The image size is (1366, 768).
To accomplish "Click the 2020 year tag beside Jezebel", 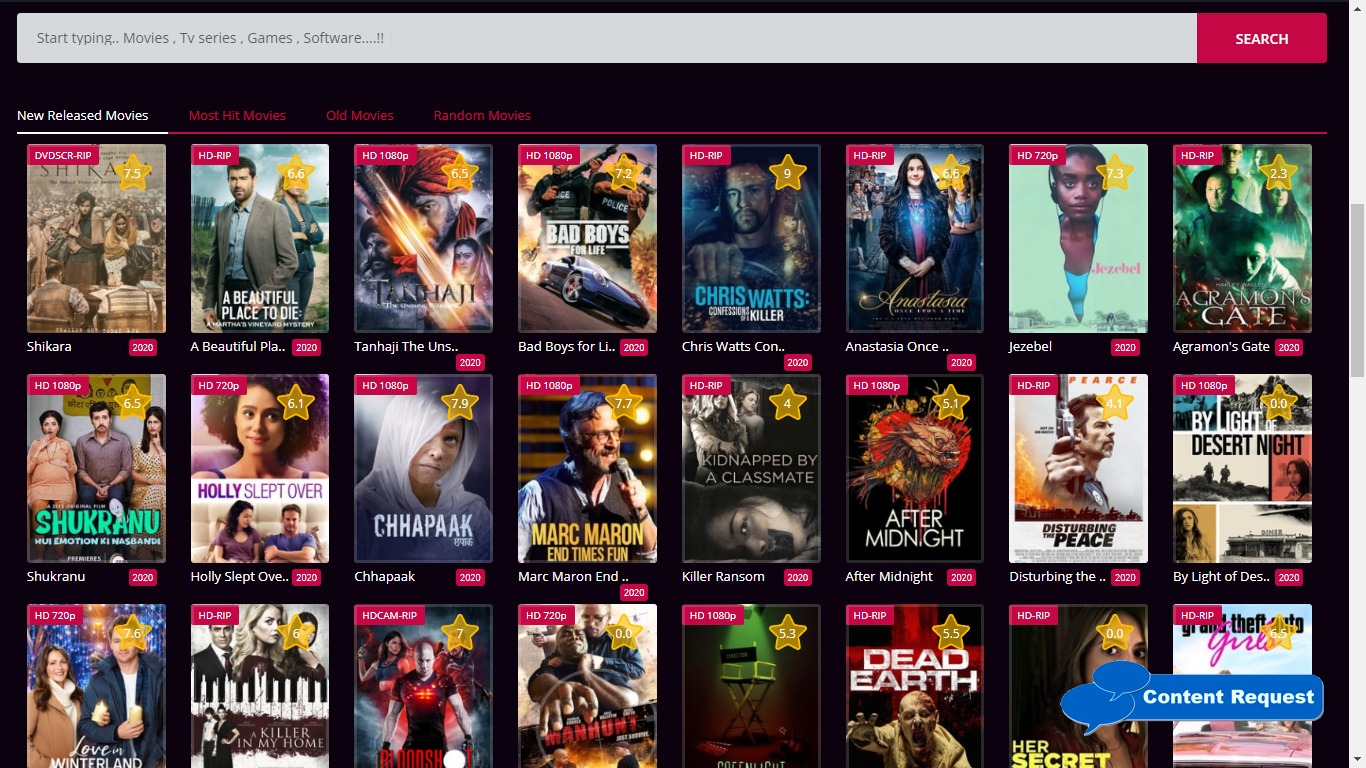I will [1125, 348].
